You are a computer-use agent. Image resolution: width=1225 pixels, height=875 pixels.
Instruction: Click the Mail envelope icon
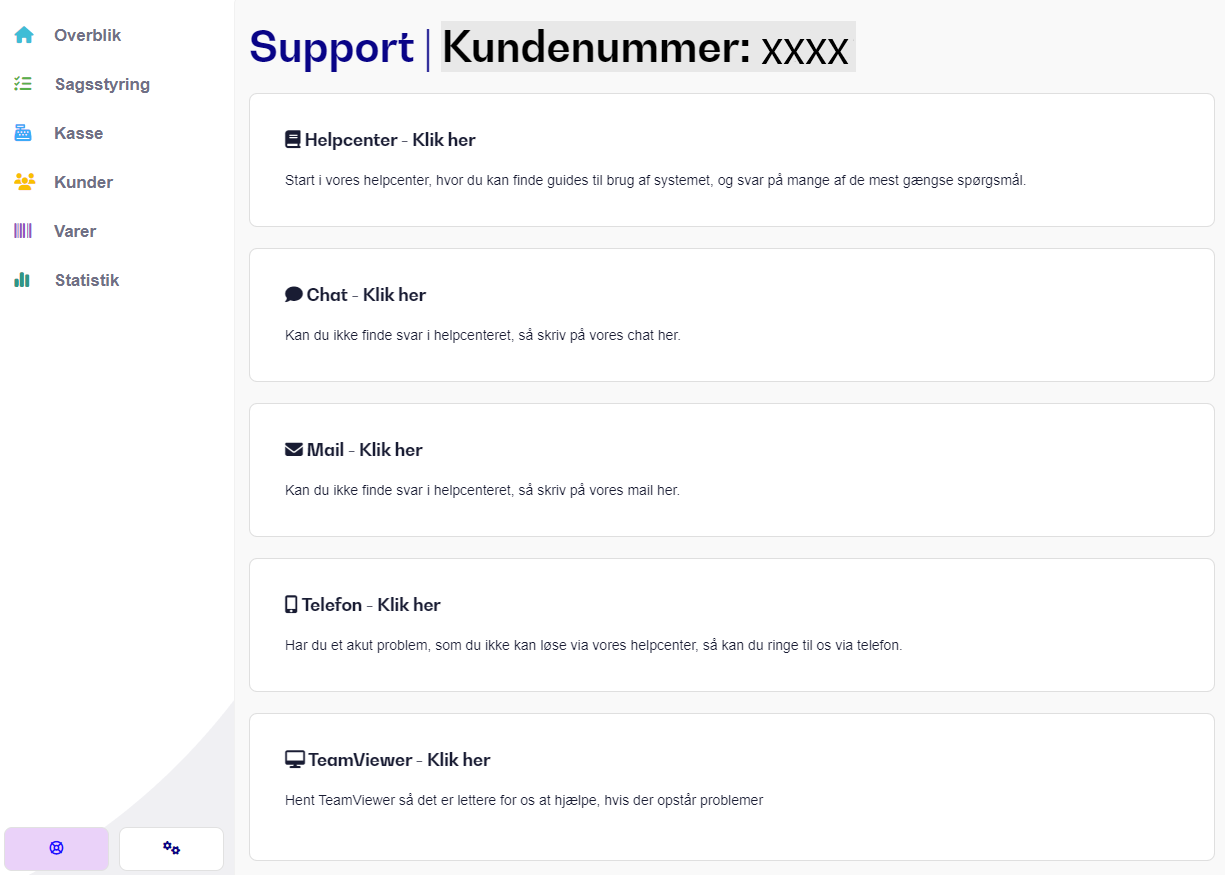tap(294, 450)
